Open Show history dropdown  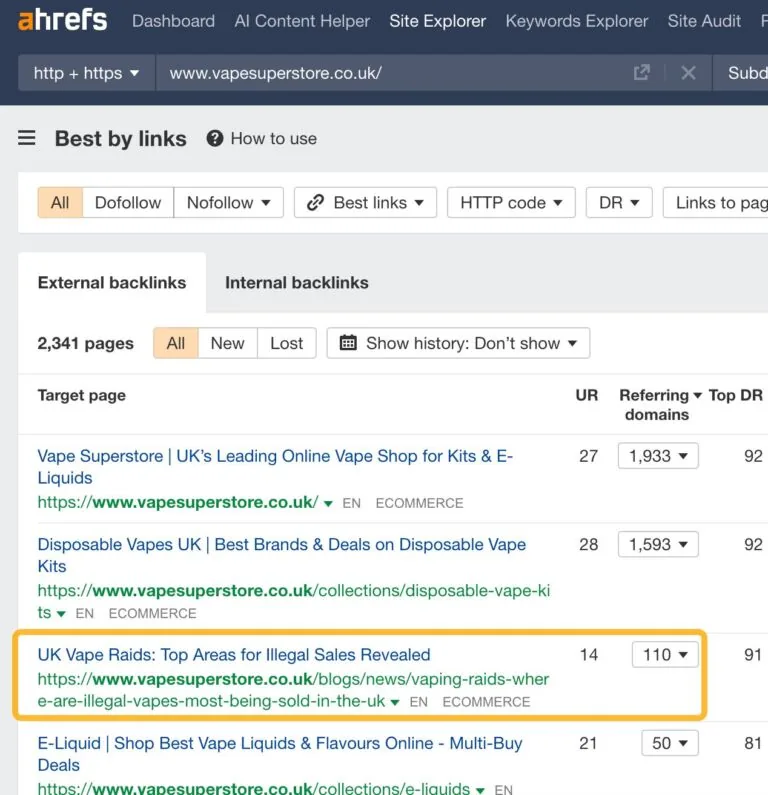[458, 343]
